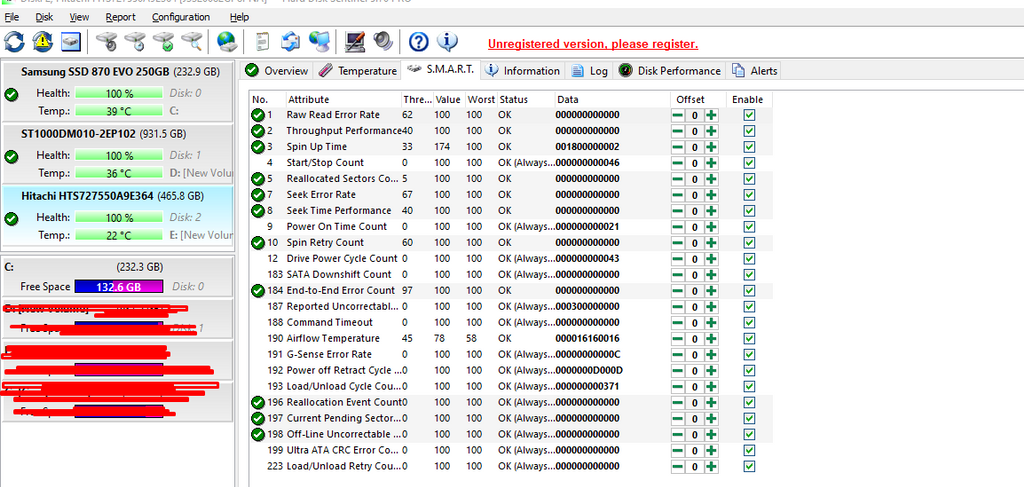Click the green status icon for Samsung SSD
This screenshot has width=1024, height=487.
coord(11,95)
